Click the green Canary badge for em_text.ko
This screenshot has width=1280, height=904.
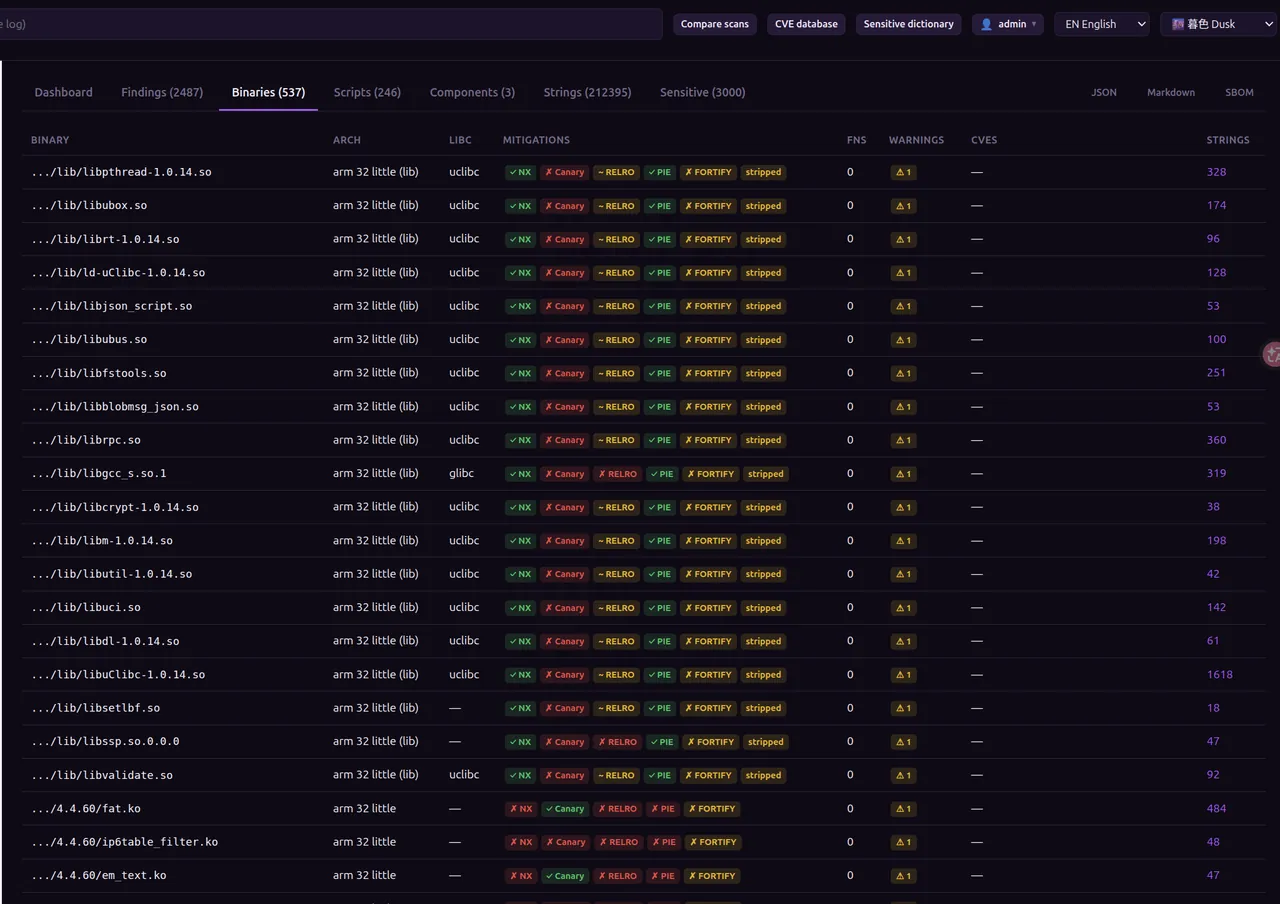(565, 876)
